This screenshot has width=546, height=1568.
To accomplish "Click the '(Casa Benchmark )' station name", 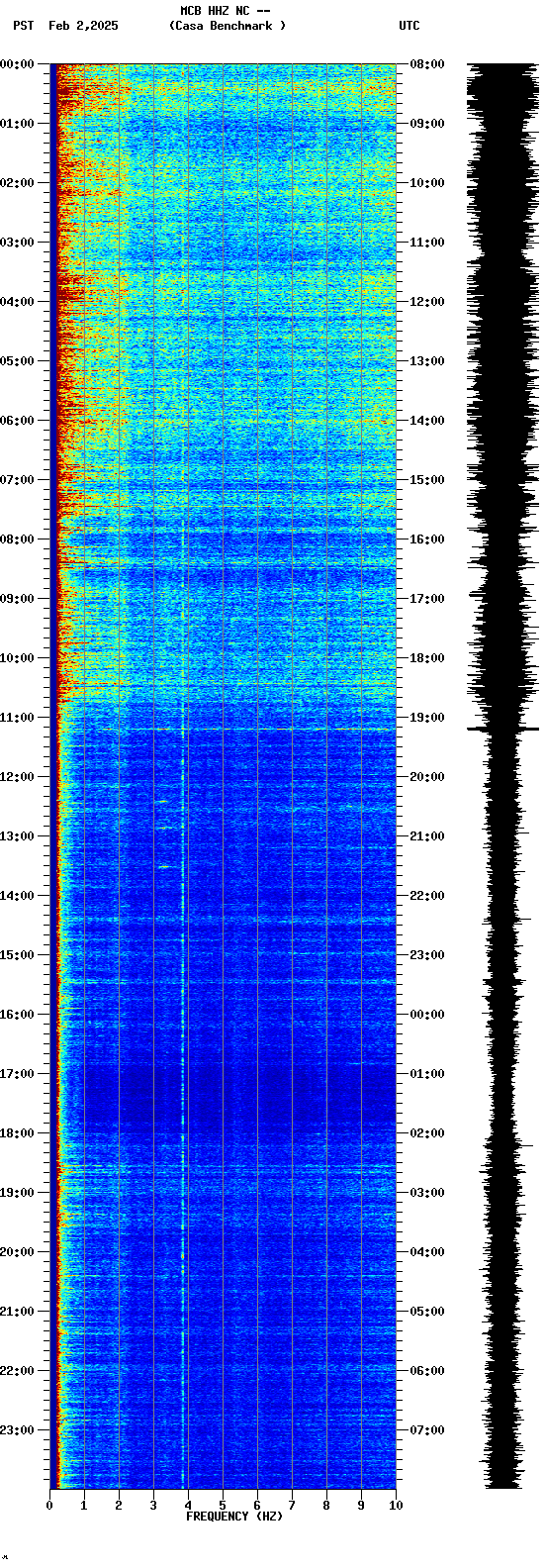I will click(227, 26).
